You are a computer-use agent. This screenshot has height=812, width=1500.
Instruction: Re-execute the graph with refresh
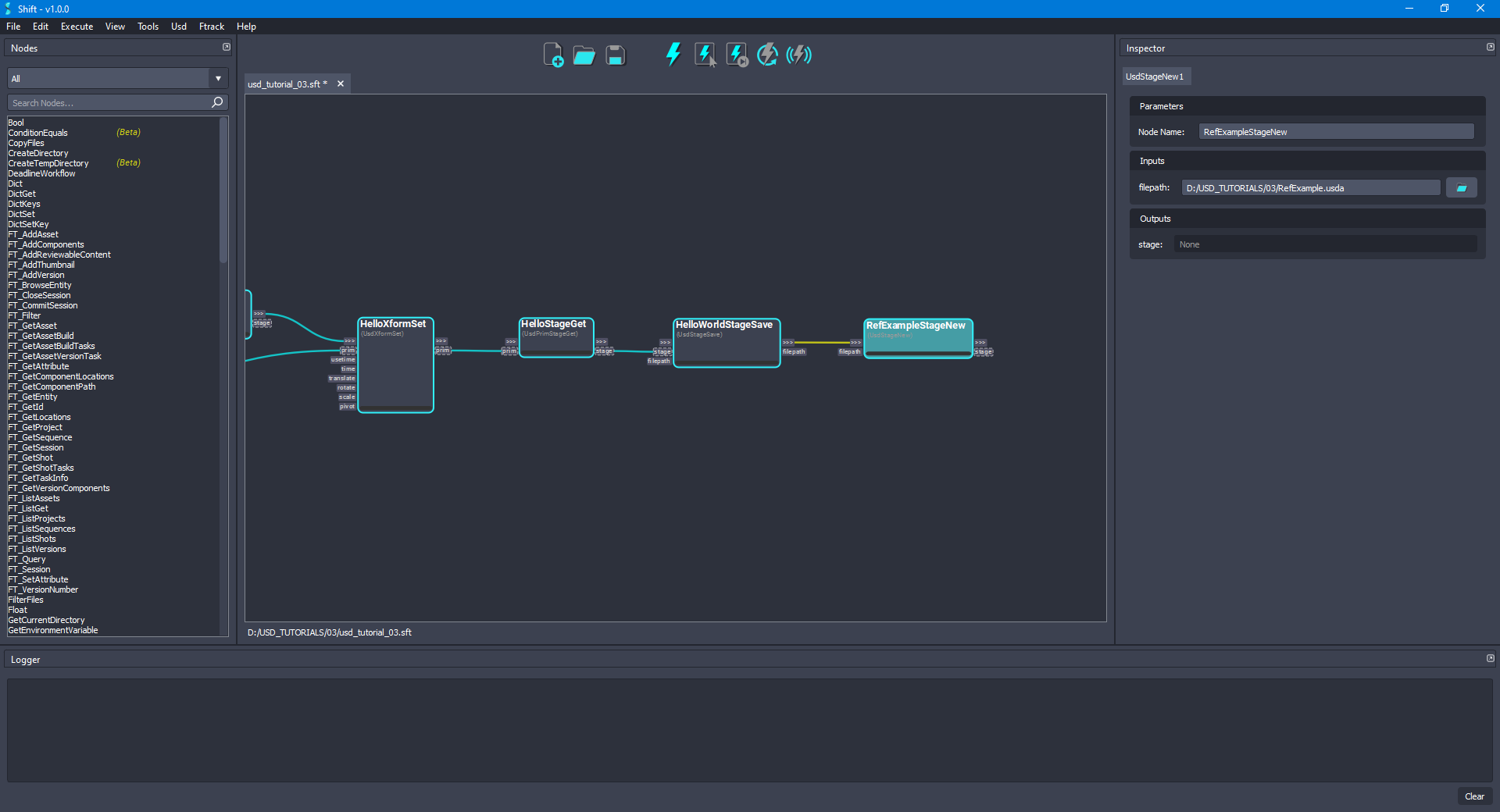click(767, 55)
